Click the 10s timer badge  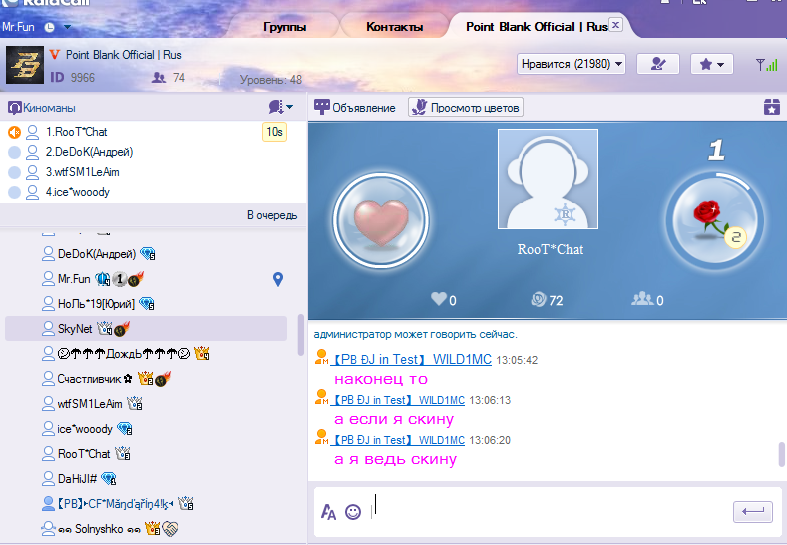click(274, 132)
